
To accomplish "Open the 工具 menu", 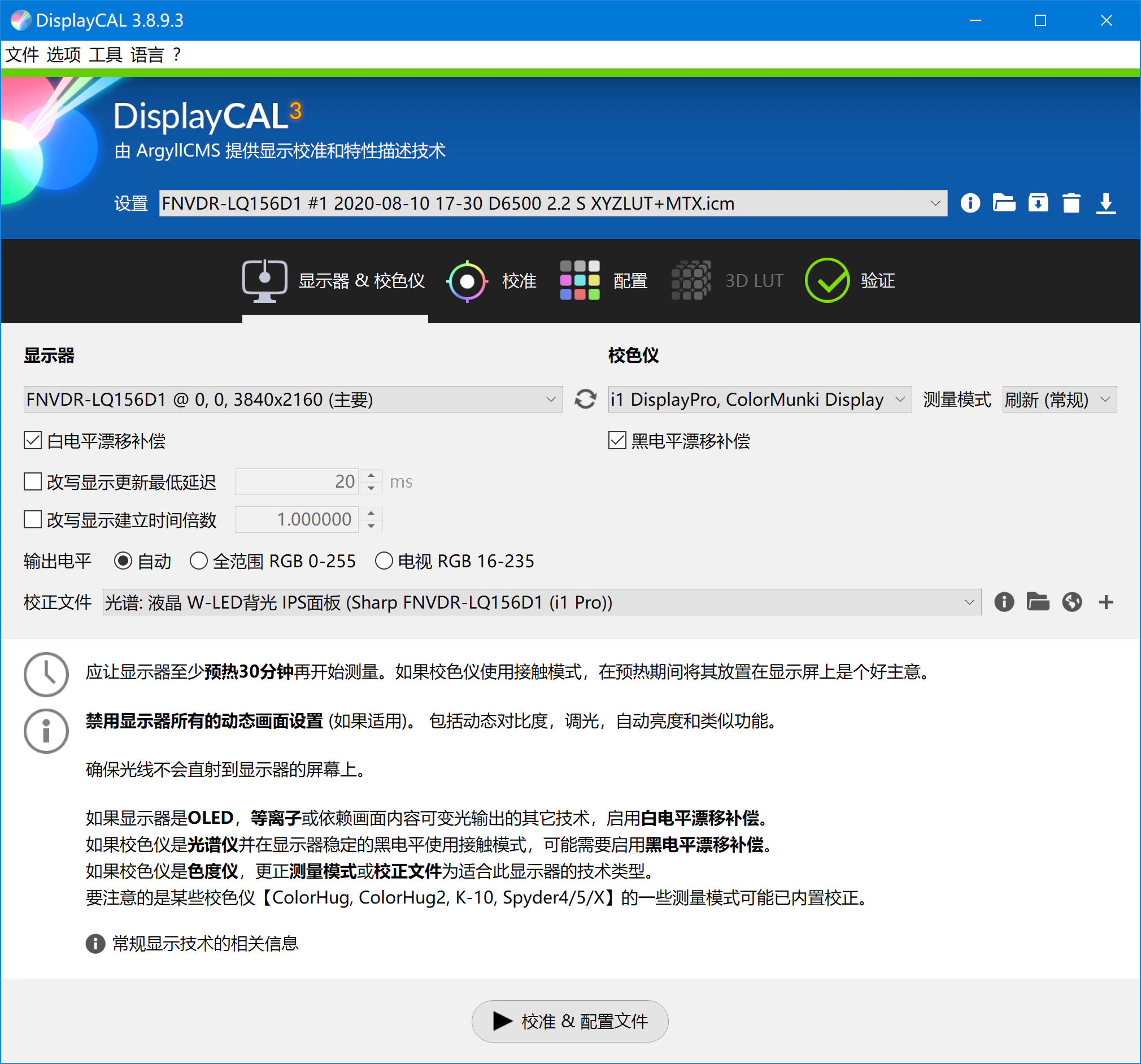I will point(106,55).
